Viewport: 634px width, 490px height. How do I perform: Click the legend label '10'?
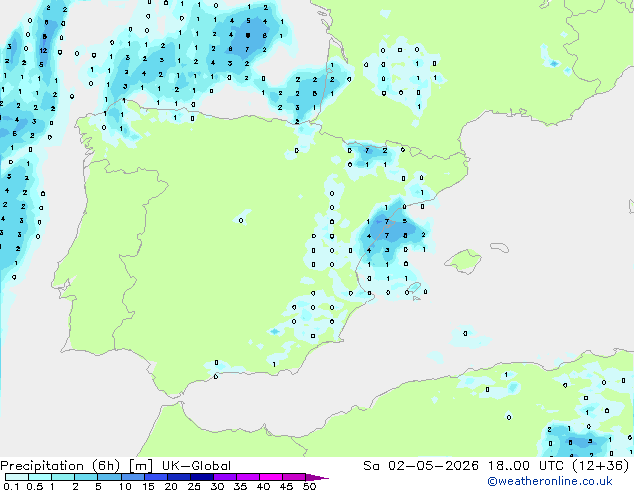click(125, 486)
